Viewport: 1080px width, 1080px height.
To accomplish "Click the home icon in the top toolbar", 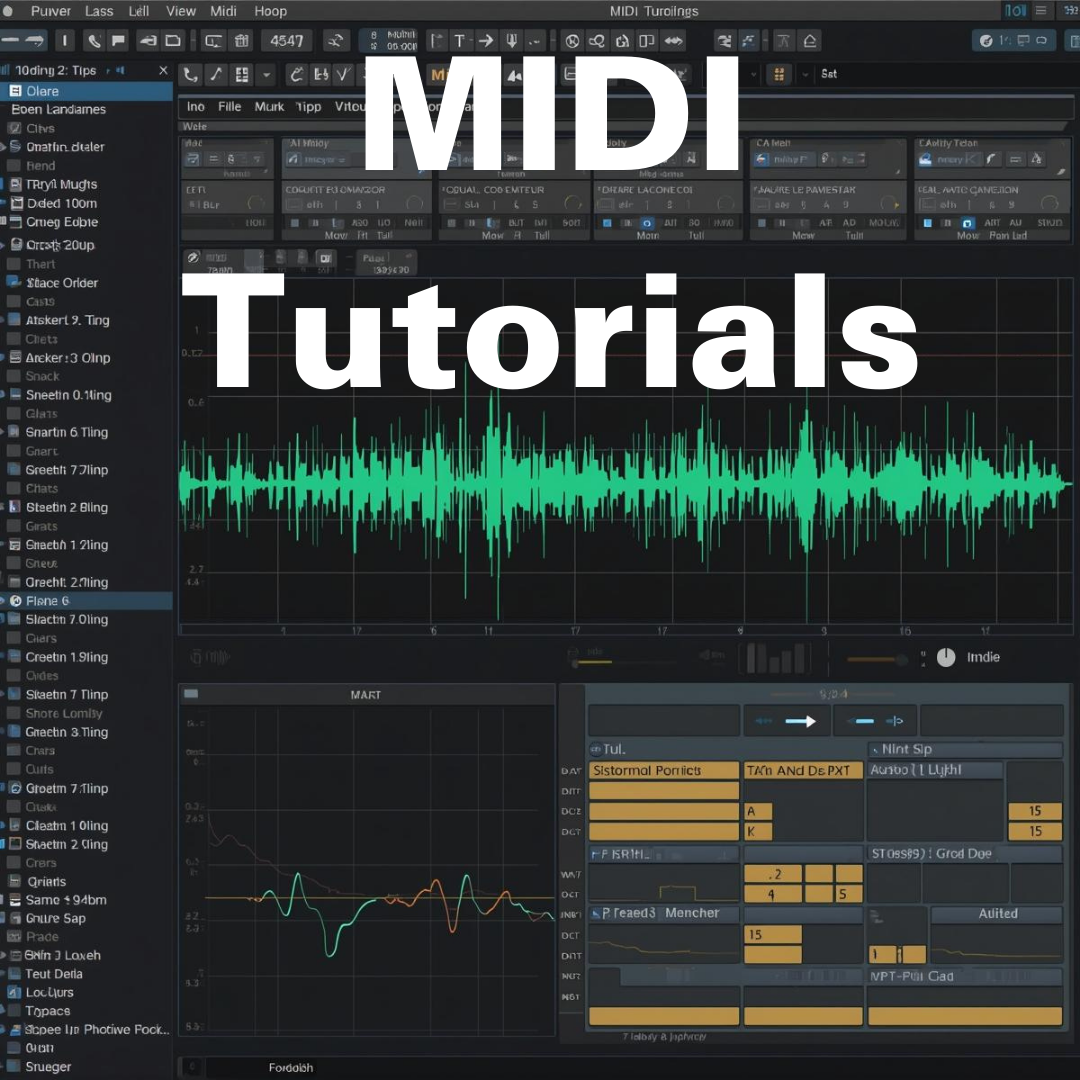I will 810,41.
